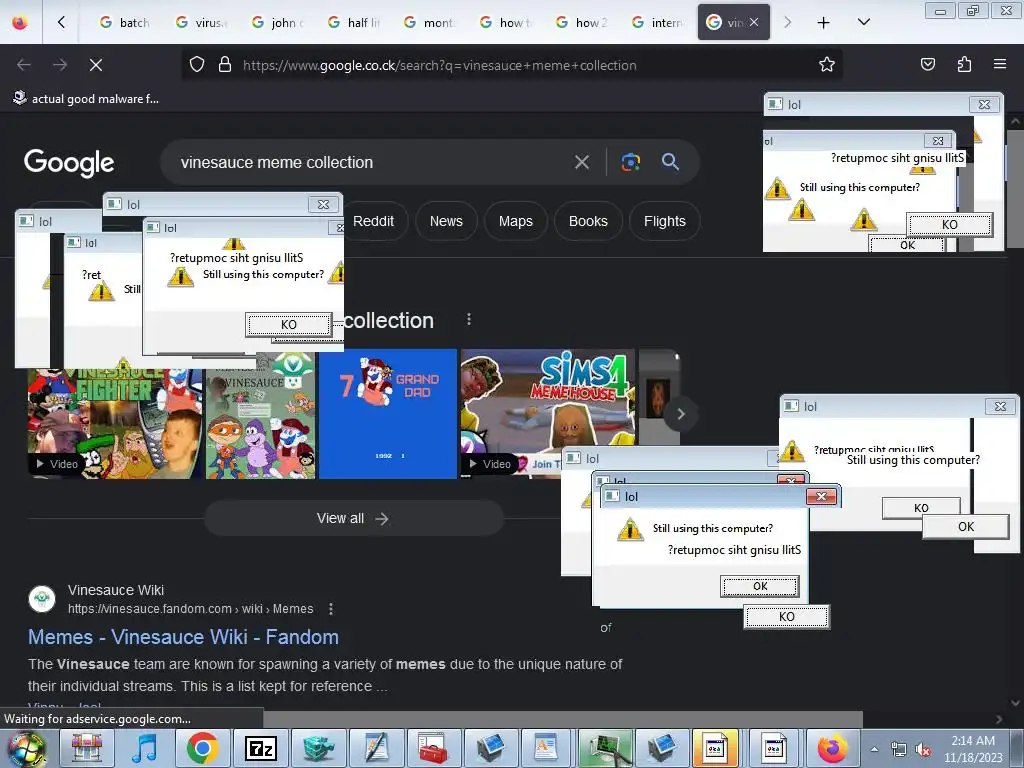Open Grand Dad 7 thumbnail
1024x768 pixels.
[x=387, y=414]
